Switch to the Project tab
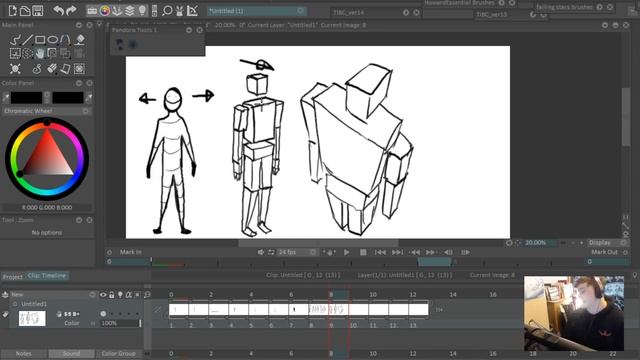Screen dimensions: 640x360 13,277
